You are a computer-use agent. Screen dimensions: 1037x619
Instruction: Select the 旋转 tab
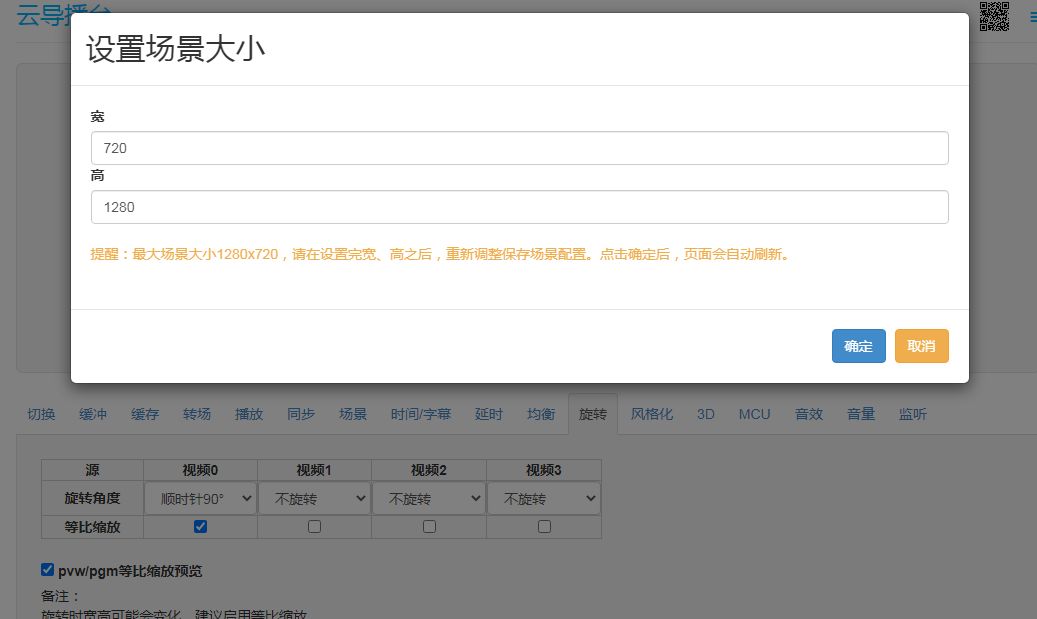click(593, 414)
